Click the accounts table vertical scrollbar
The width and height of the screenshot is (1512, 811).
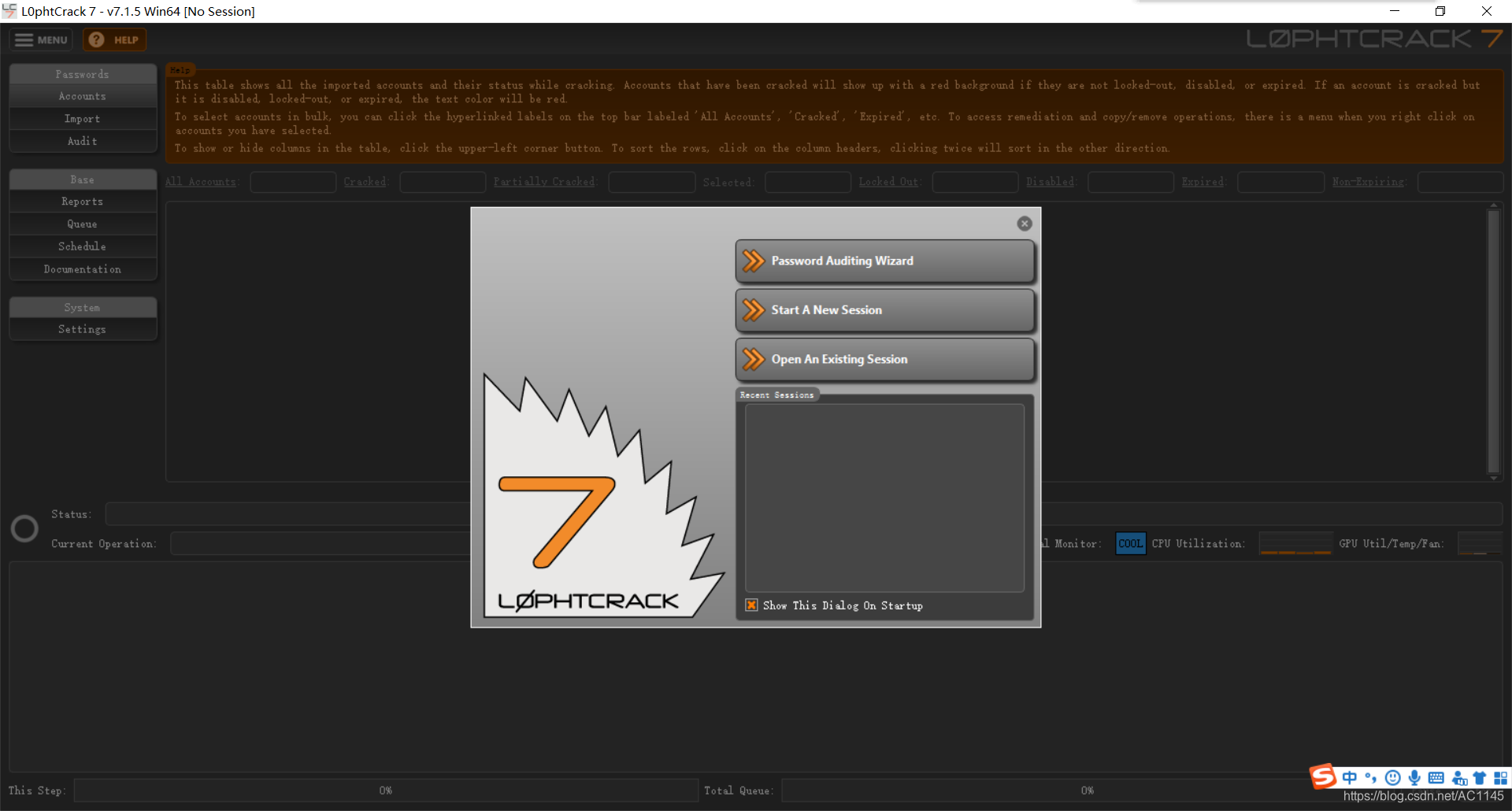[x=1493, y=342]
